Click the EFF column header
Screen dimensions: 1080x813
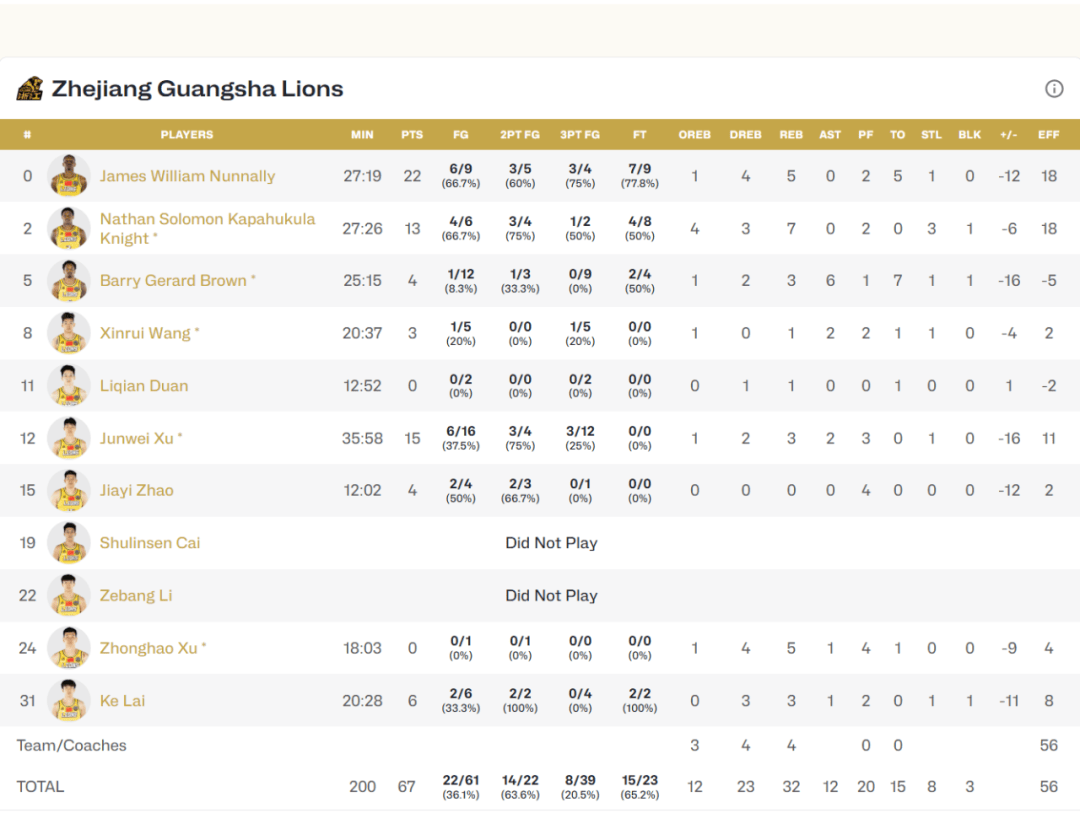pos(1048,135)
